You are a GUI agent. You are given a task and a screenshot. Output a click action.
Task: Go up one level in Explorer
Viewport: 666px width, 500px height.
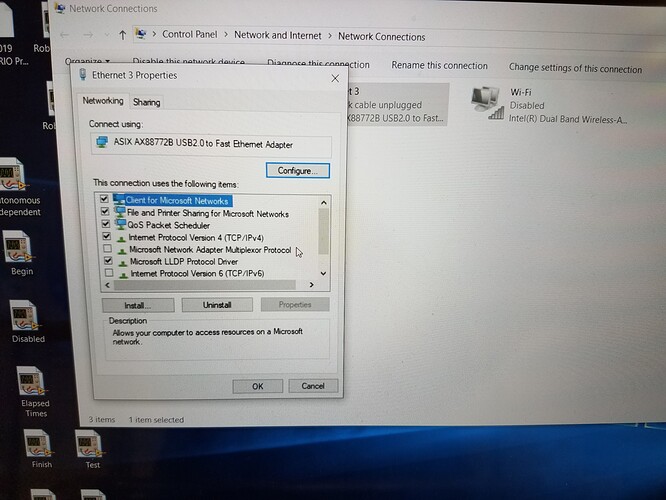pos(122,35)
